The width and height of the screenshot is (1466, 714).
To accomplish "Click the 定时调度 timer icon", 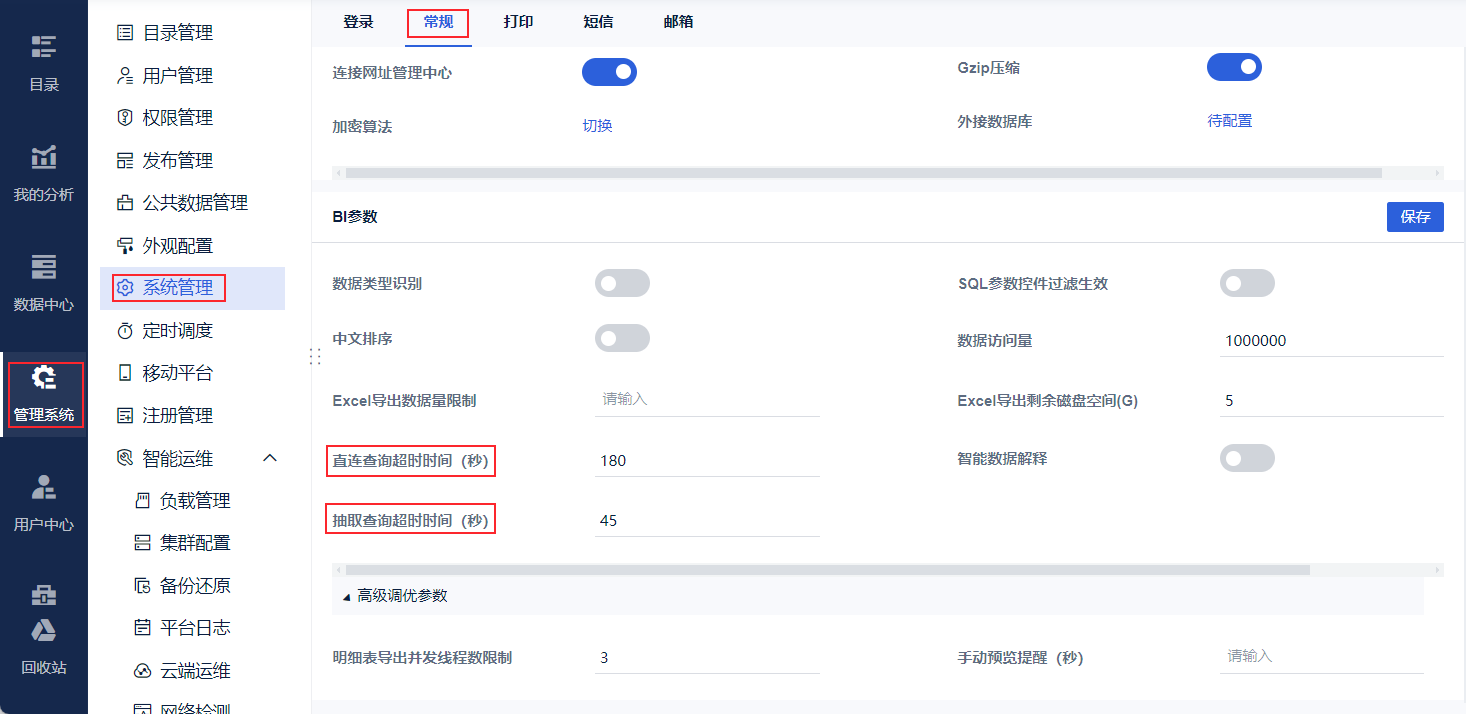I will (x=125, y=331).
